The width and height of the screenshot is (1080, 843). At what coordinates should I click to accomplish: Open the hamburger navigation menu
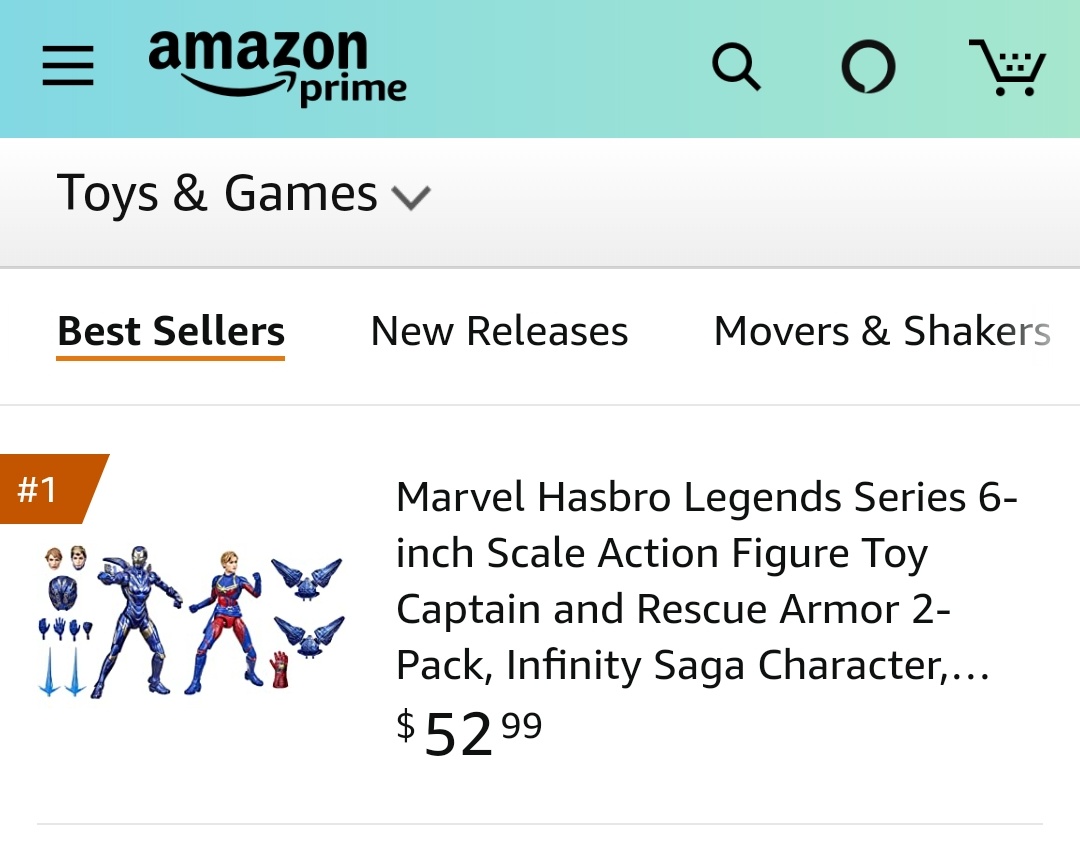pos(68,67)
